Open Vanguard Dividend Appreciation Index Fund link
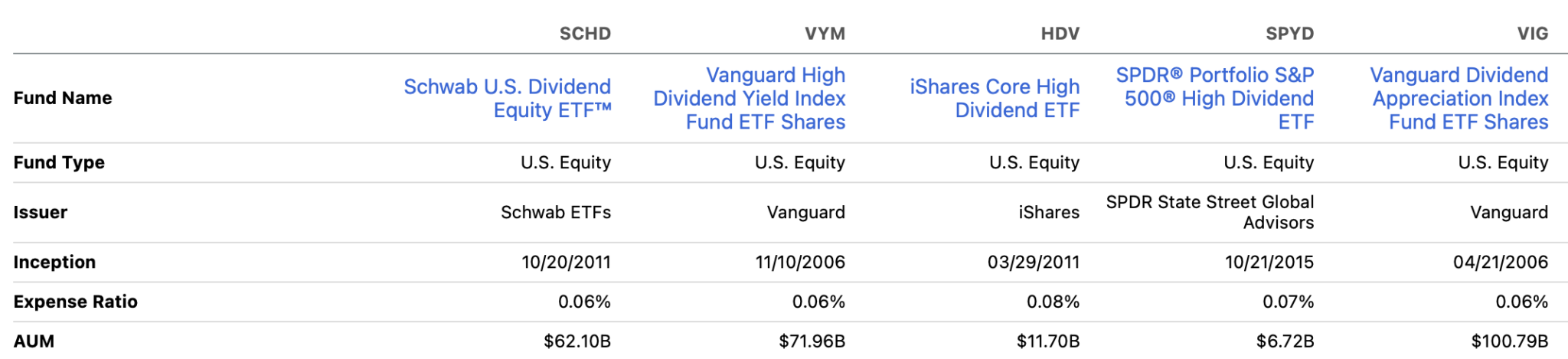 point(1459,98)
